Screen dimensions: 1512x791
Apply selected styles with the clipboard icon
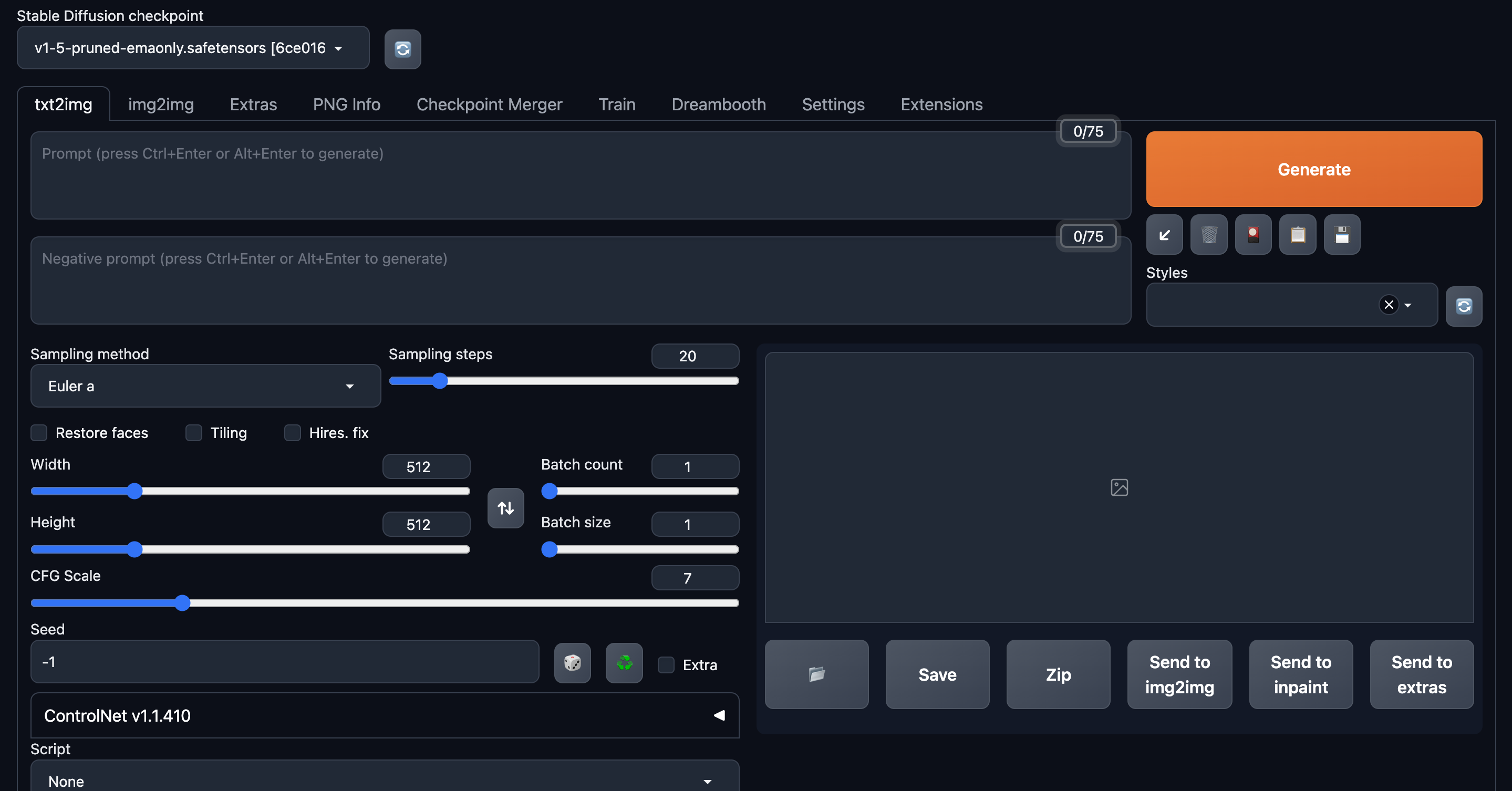[x=1298, y=235]
